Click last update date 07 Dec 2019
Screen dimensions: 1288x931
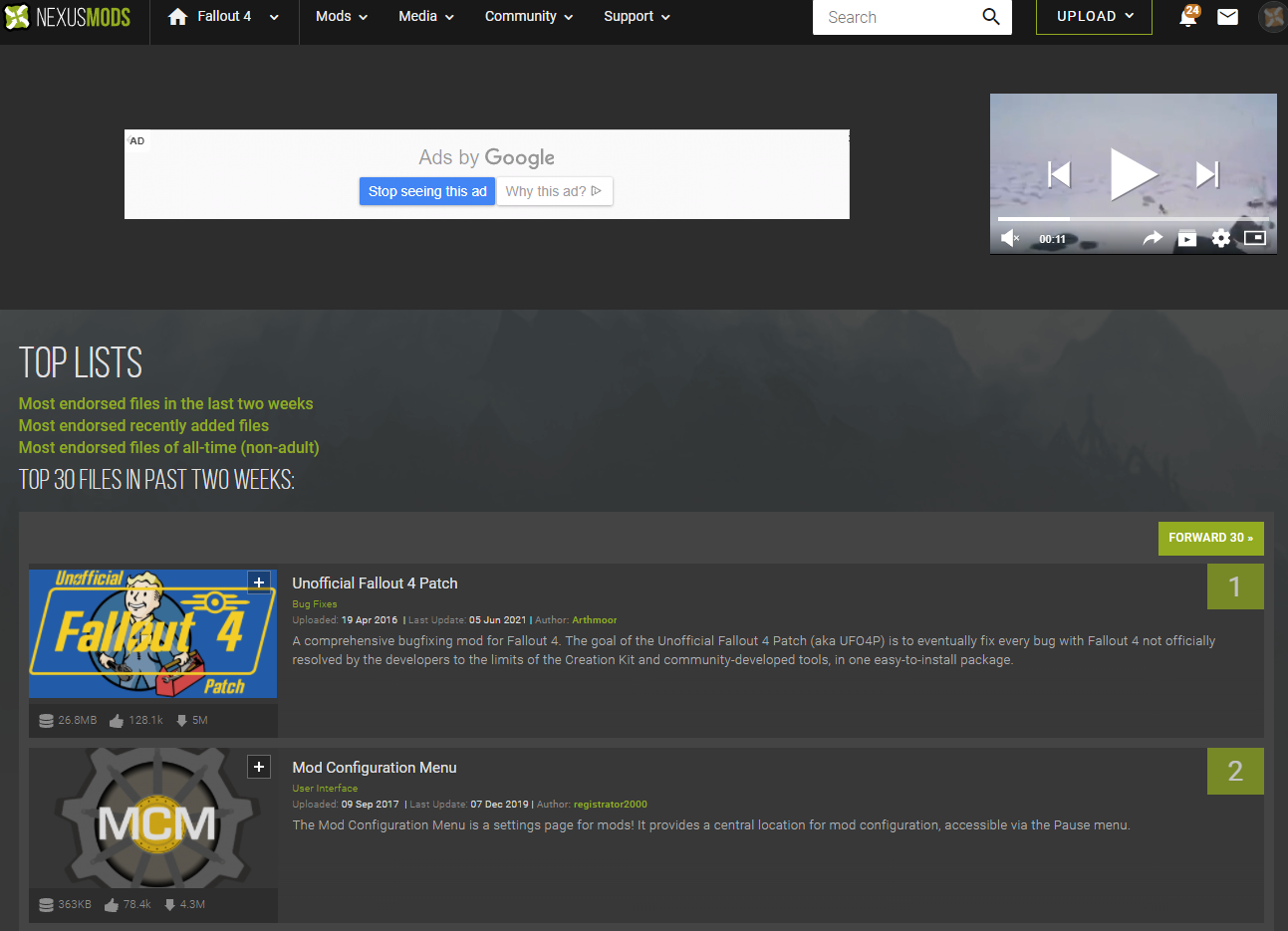click(500, 805)
